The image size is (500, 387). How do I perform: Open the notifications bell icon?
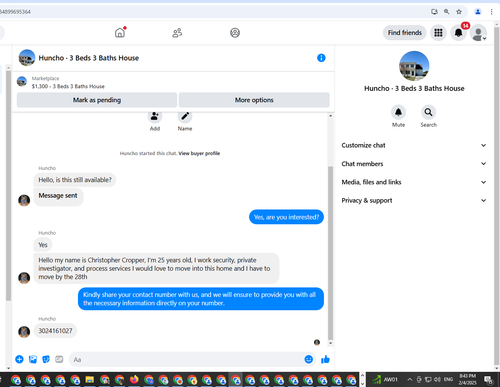(459, 33)
